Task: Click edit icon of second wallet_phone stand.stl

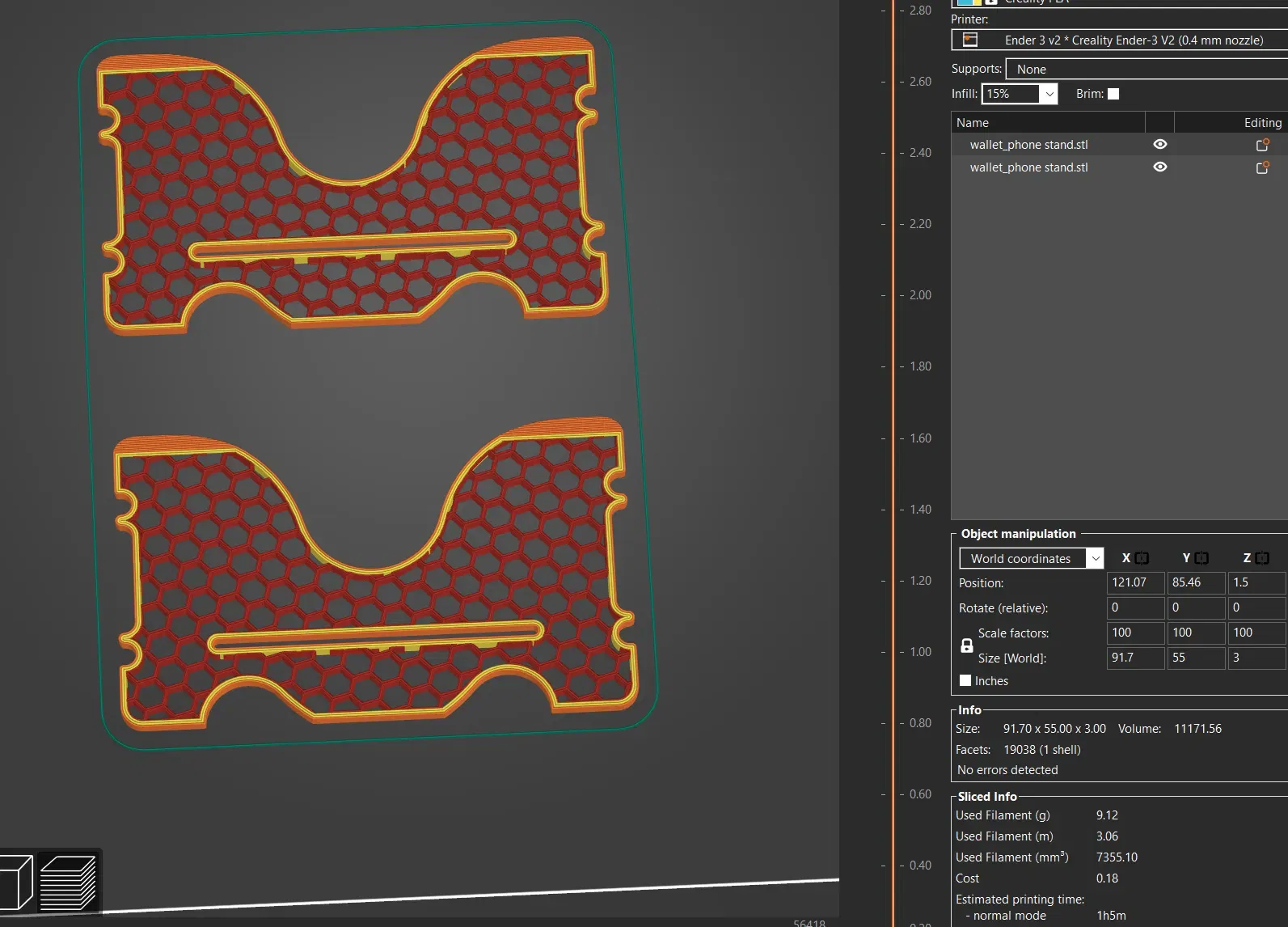Action: [1261, 167]
